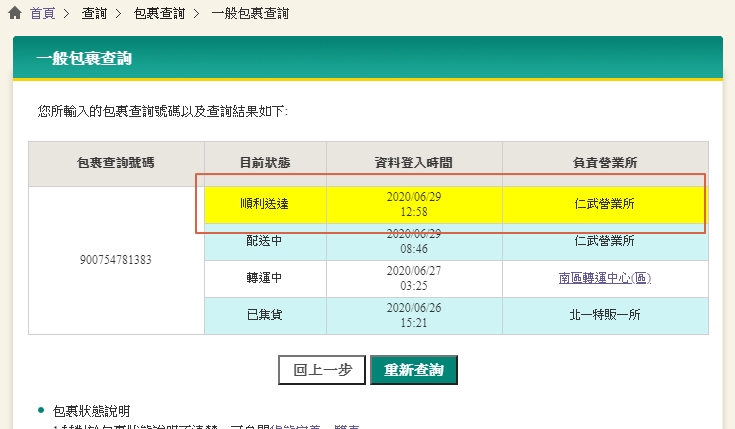Select the 已集貨 status cell
Screen dimensions: 735x429
point(264,315)
